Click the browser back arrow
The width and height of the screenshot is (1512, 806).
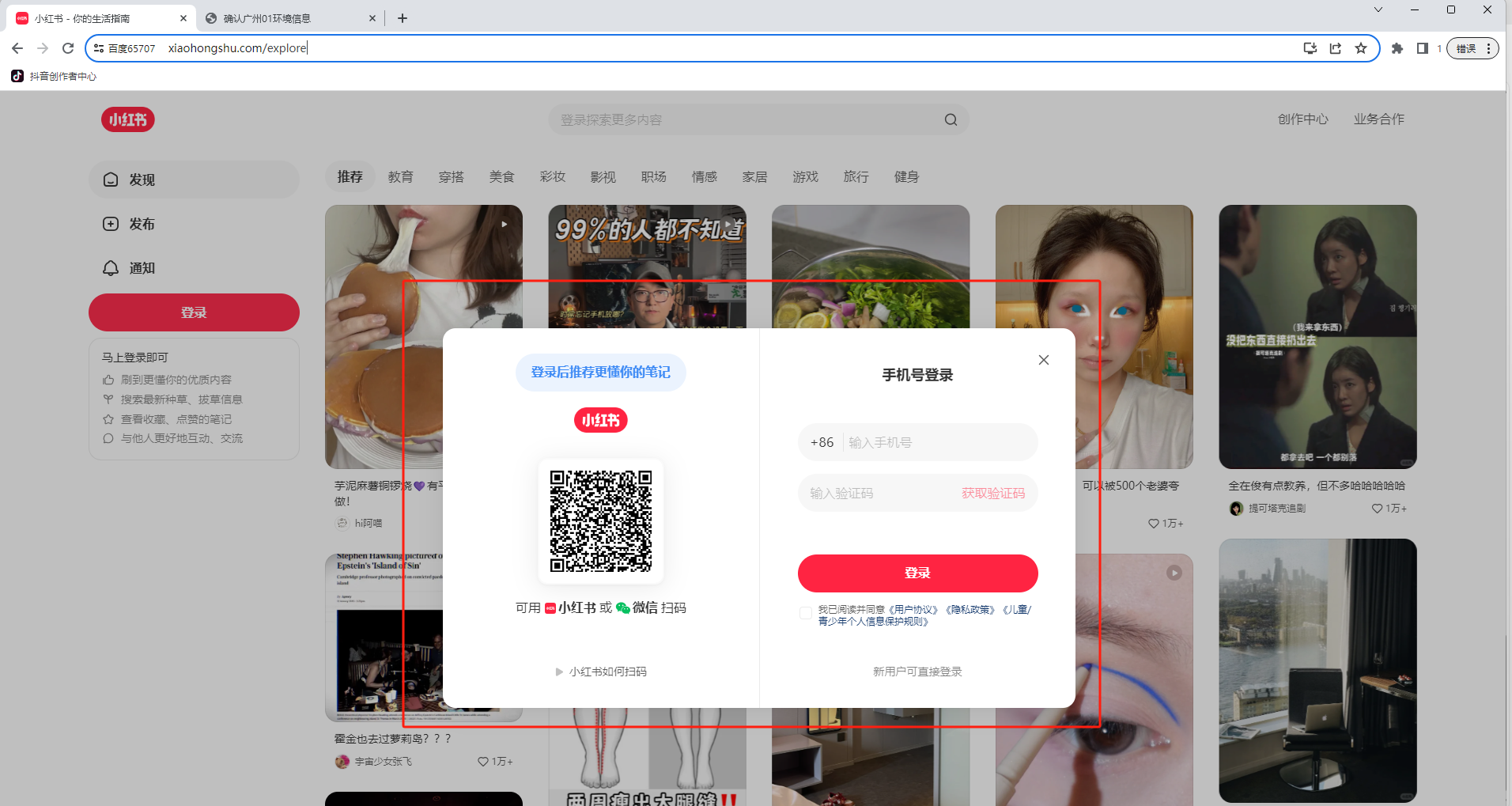click(17, 48)
